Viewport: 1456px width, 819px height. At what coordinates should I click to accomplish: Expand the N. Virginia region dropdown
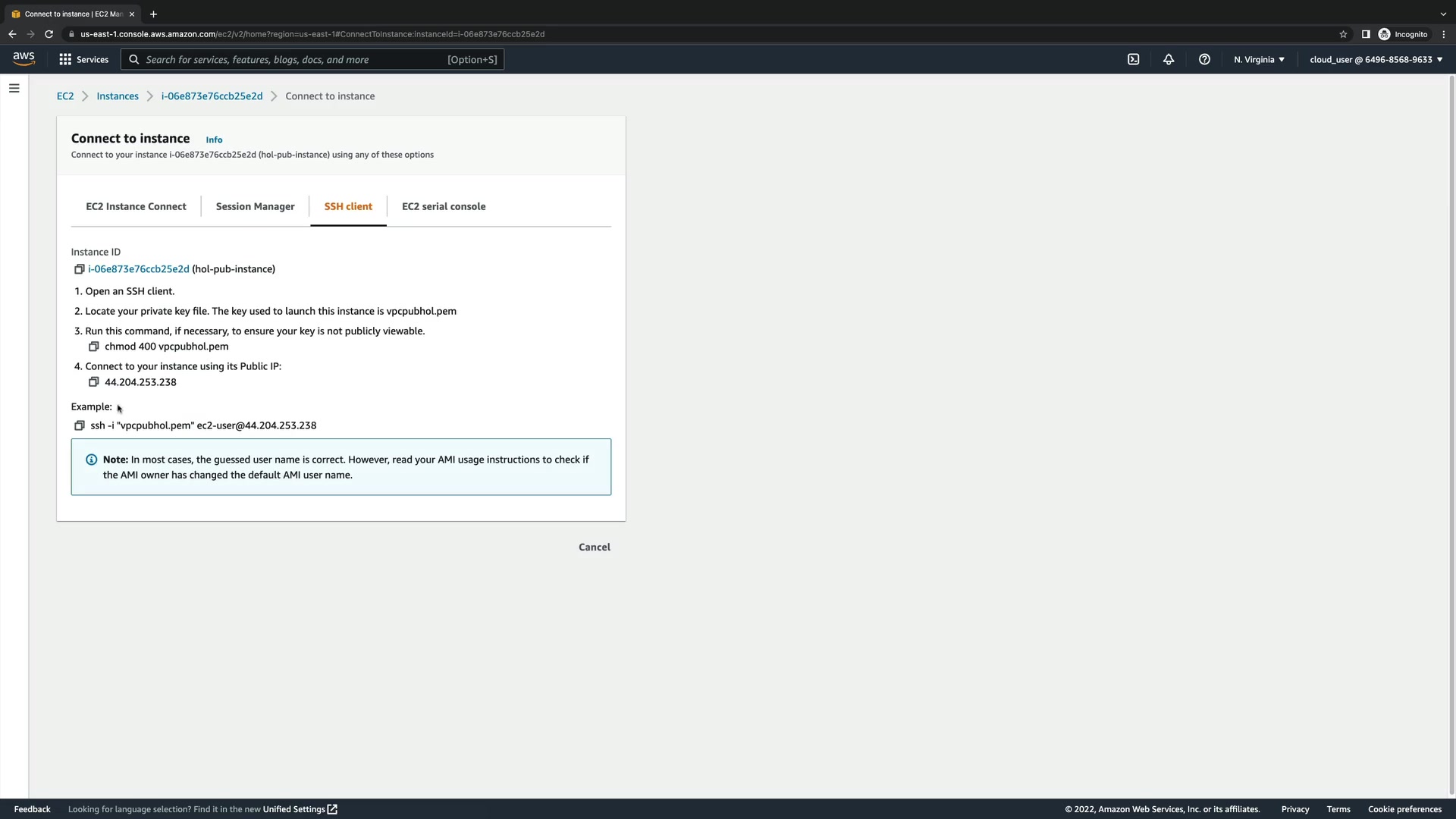[1259, 59]
